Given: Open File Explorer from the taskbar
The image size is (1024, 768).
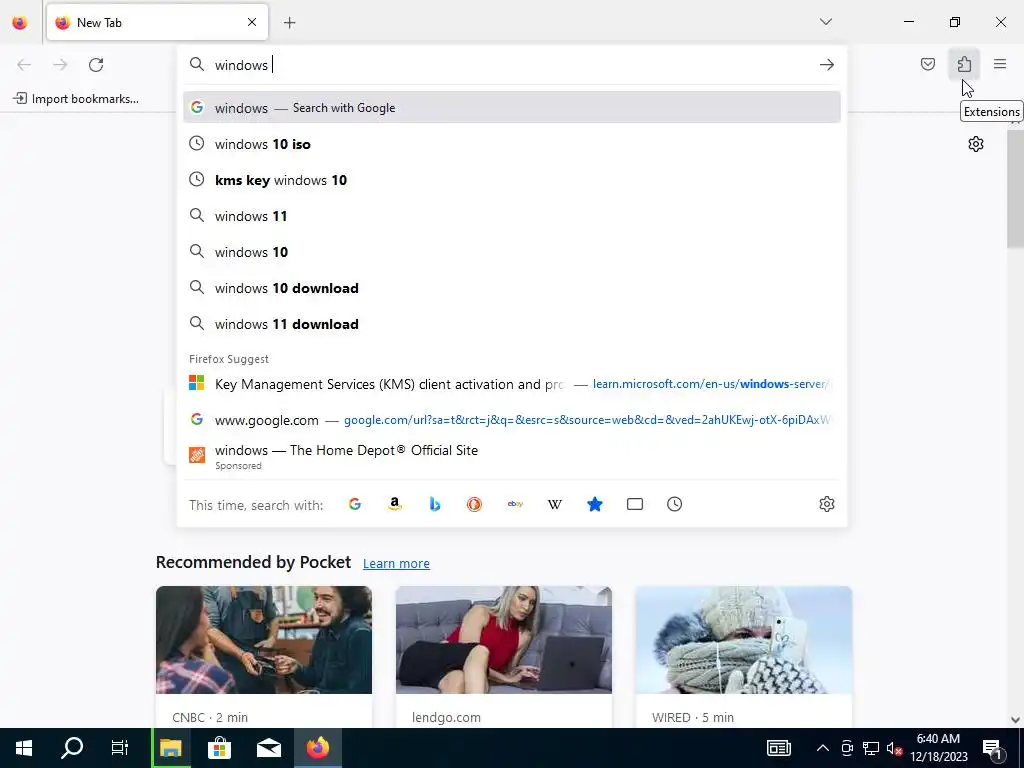Looking at the screenshot, I should tap(170, 748).
